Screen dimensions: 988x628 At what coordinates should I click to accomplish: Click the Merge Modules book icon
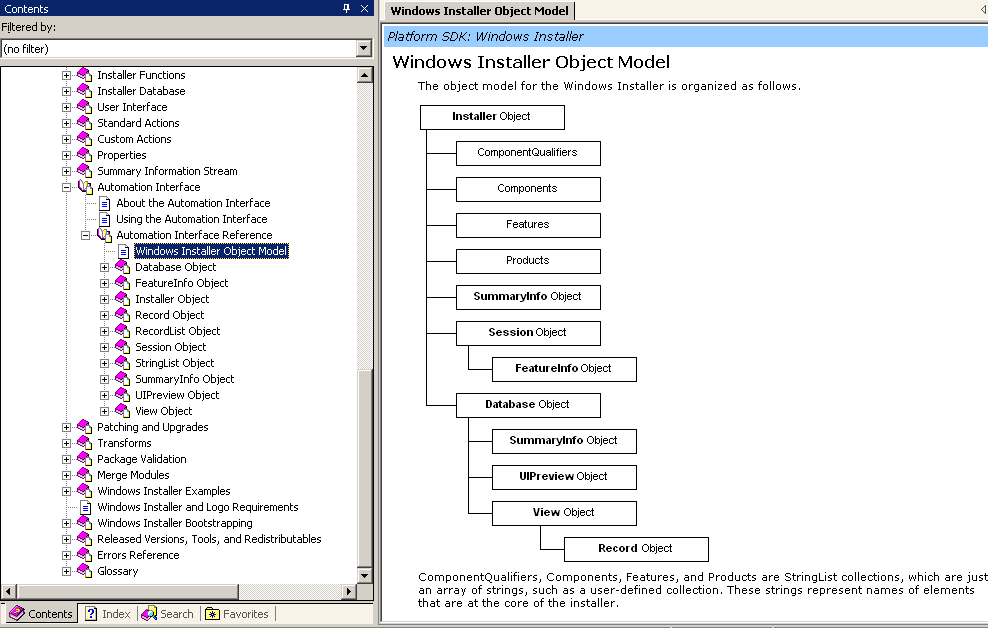click(x=84, y=475)
